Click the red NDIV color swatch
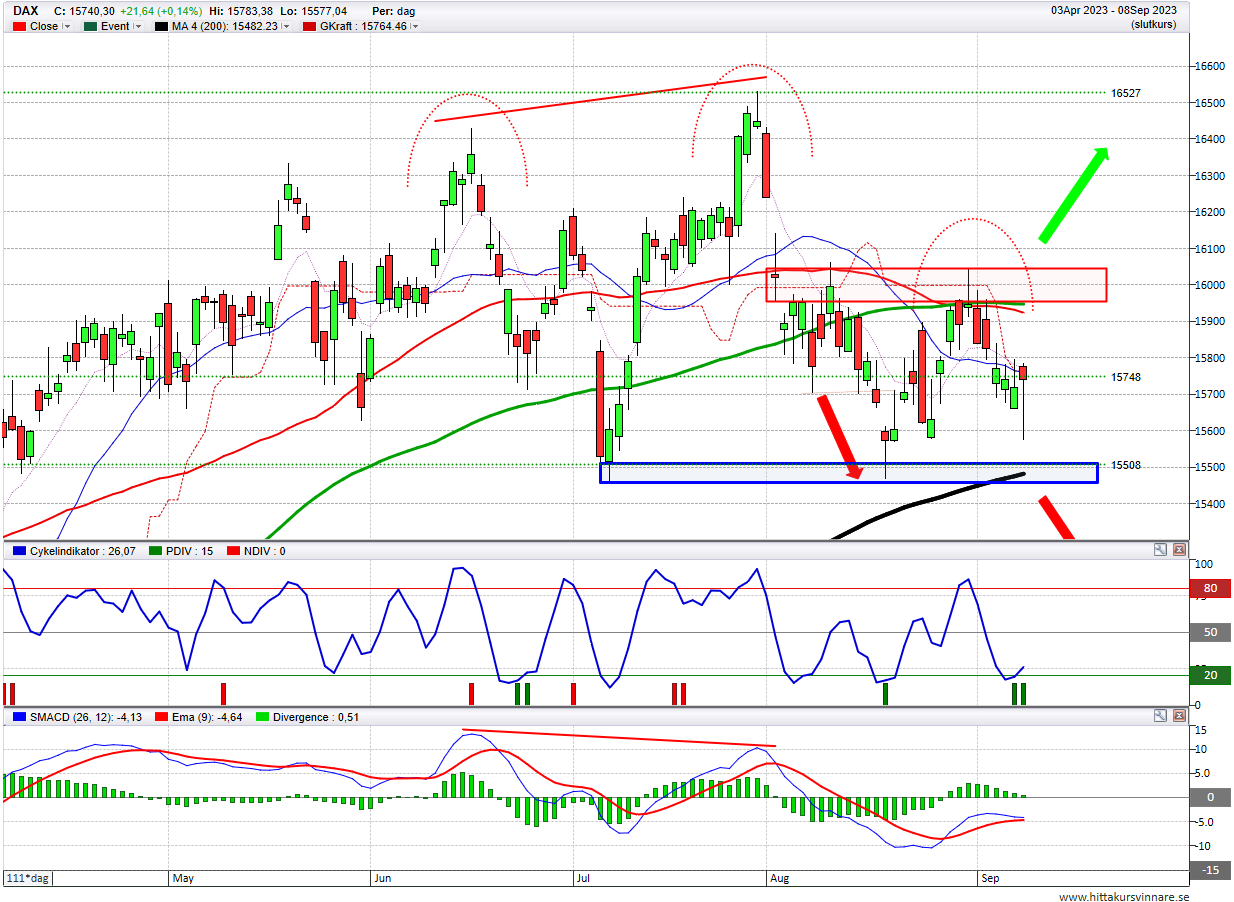1234x902 pixels. [x=235, y=551]
